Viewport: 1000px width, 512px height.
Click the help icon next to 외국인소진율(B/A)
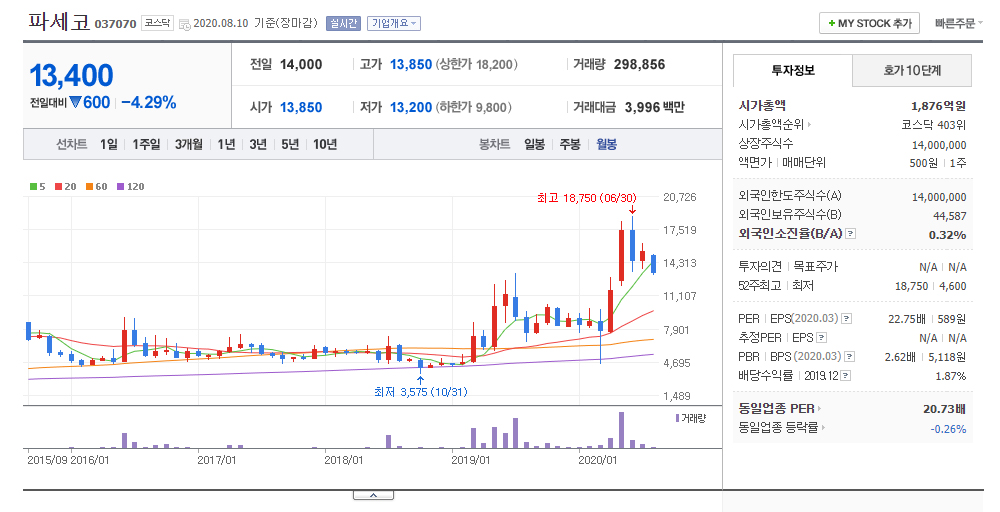point(850,234)
